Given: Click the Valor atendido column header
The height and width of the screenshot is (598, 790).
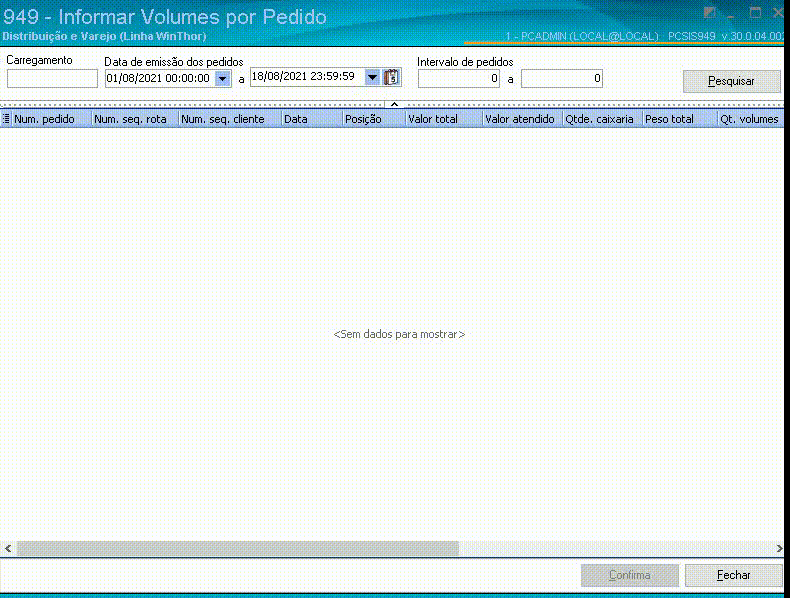Looking at the screenshot, I should [522, 119].
